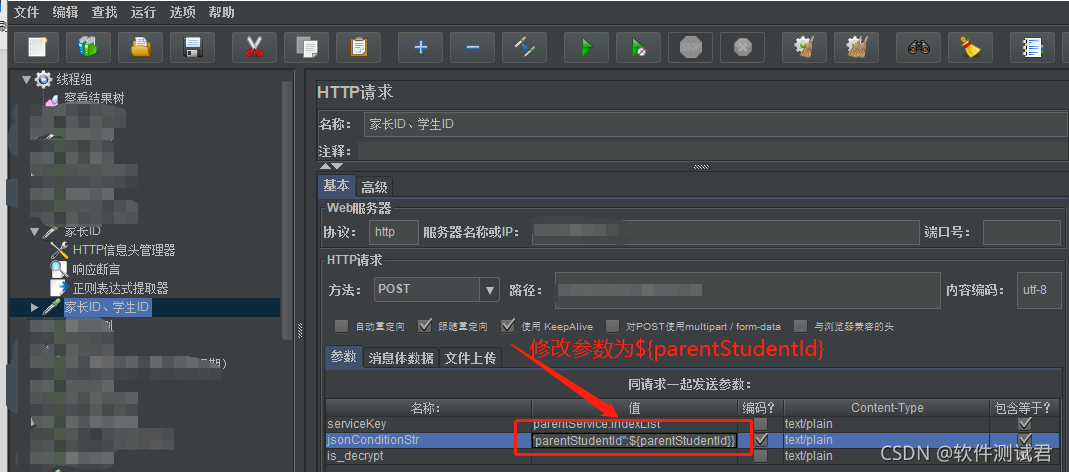Screen dimensions: 1069x472
Task: Switch to the 参数 tab
Action: [344, 357]
